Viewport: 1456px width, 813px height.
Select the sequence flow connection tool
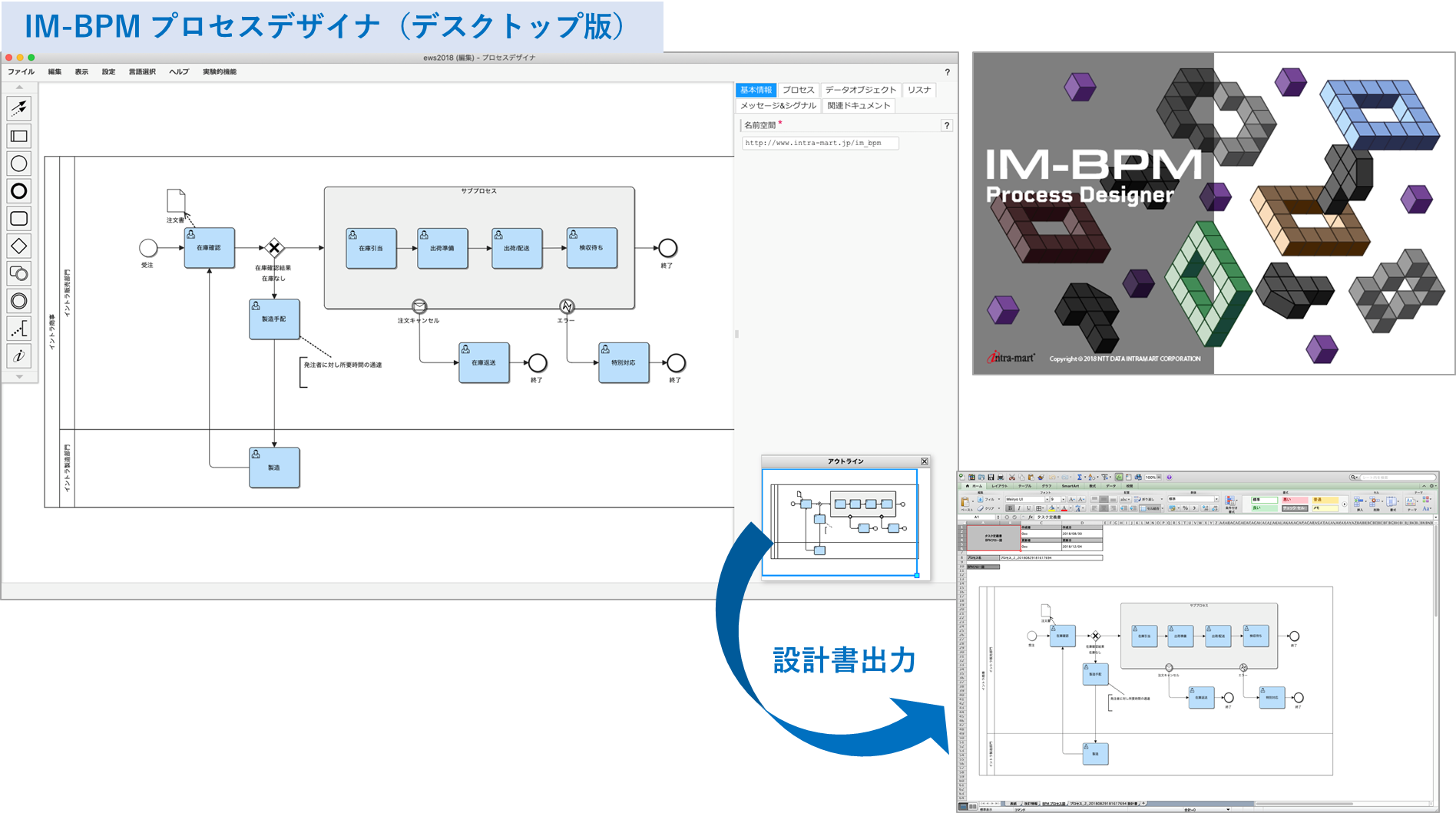[19, 108]
